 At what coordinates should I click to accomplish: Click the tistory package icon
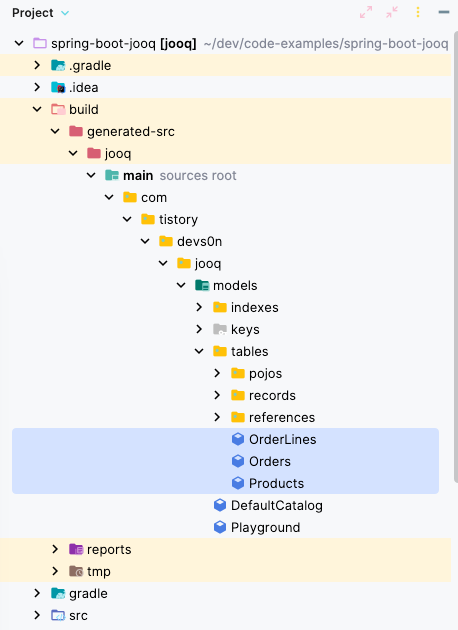click(x=148, y=219)
